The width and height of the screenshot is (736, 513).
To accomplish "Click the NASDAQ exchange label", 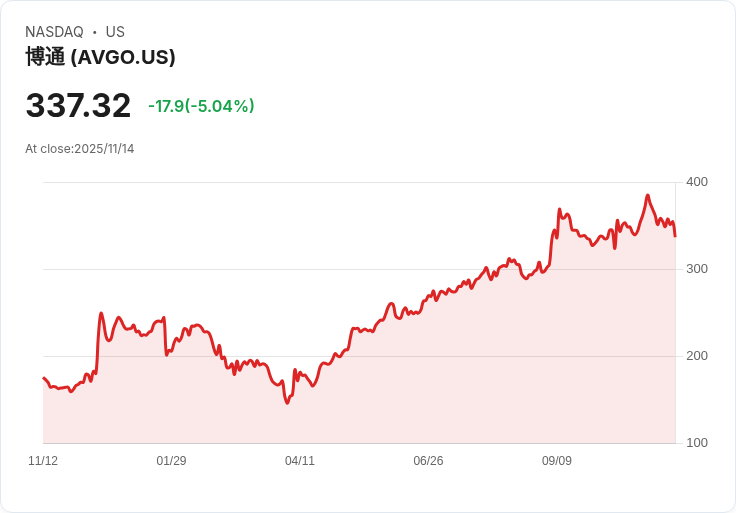I will 54,32.
